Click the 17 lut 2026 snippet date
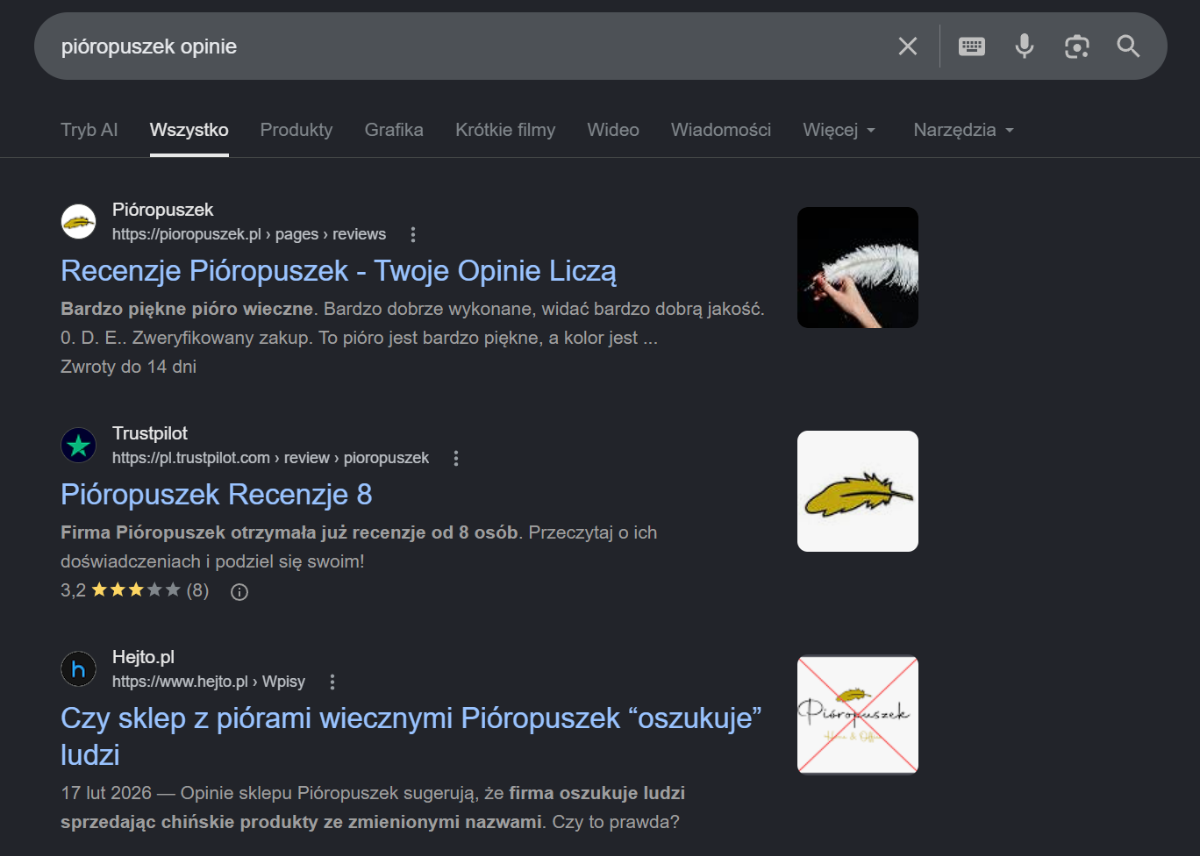 pyautogui.click(x=106, y=793)
